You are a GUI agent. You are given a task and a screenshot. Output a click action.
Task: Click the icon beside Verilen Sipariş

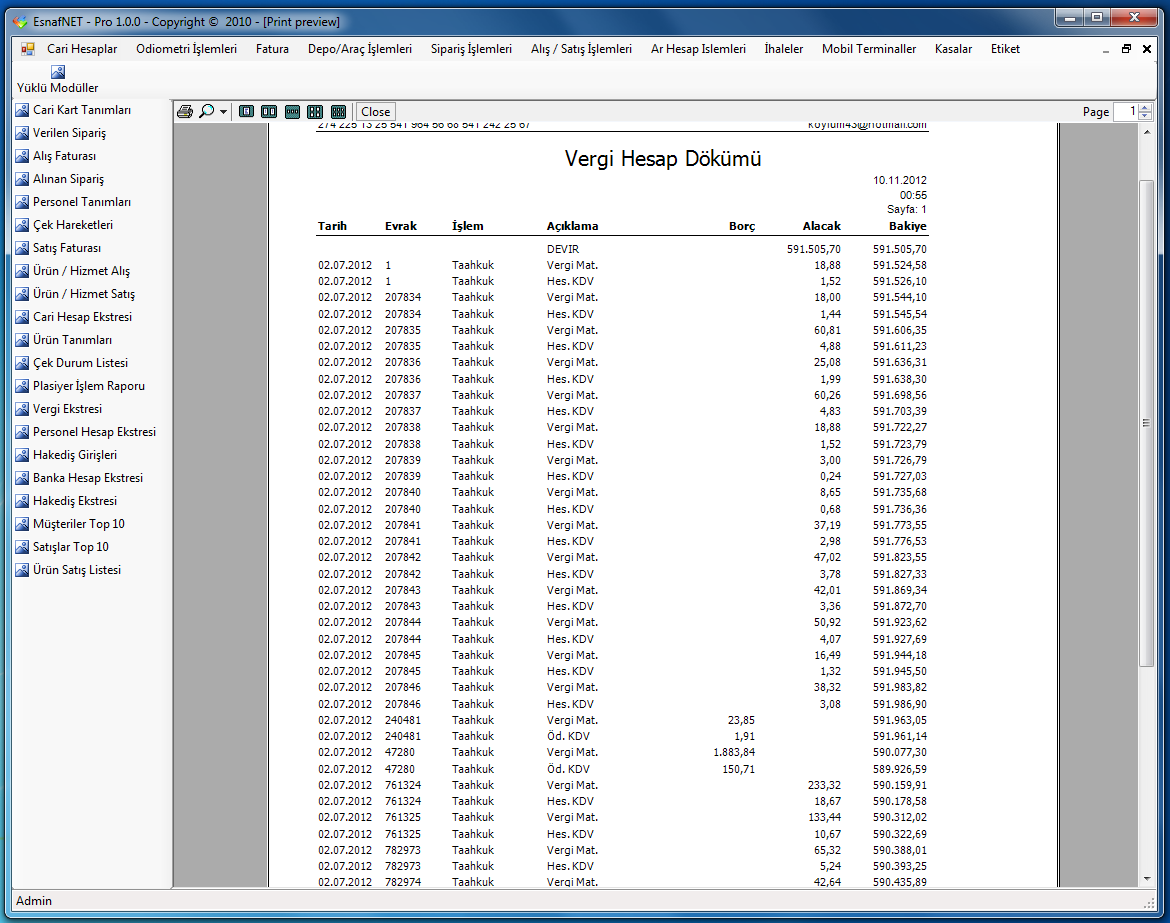(22, 134)
